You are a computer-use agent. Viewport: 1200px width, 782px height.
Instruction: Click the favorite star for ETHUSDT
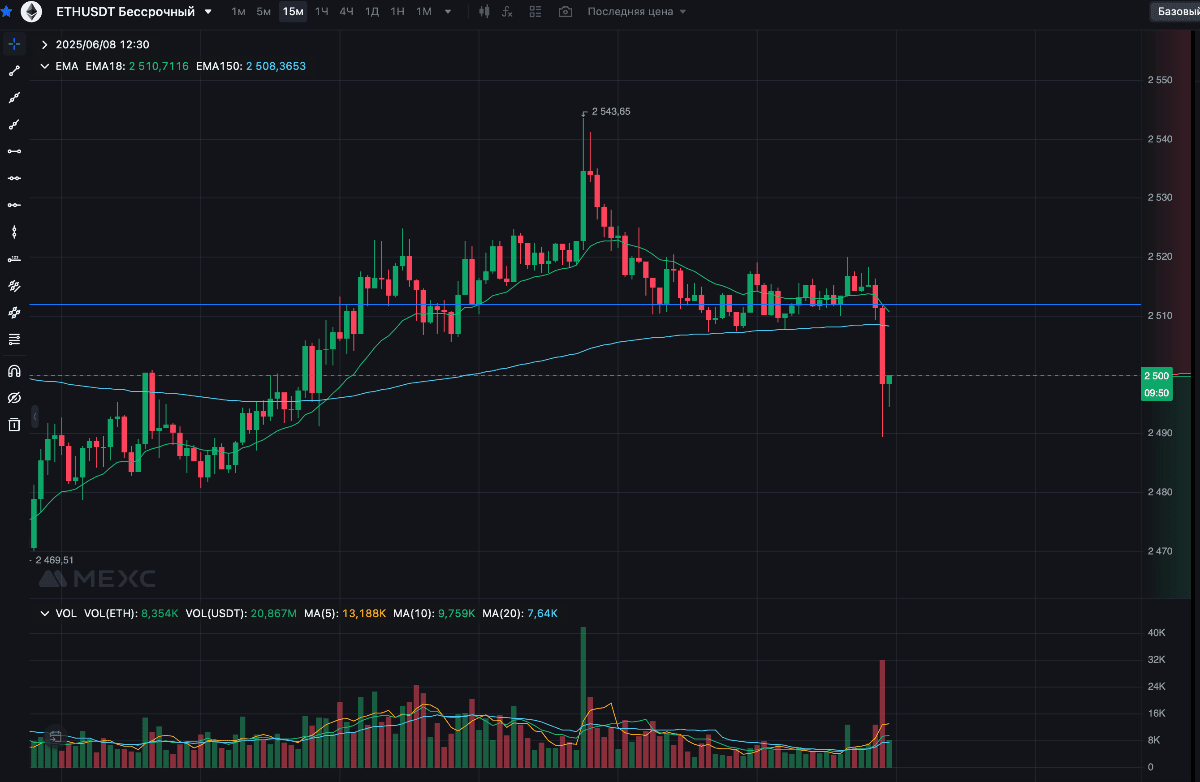pyautogui.click(x=6, y=12)
